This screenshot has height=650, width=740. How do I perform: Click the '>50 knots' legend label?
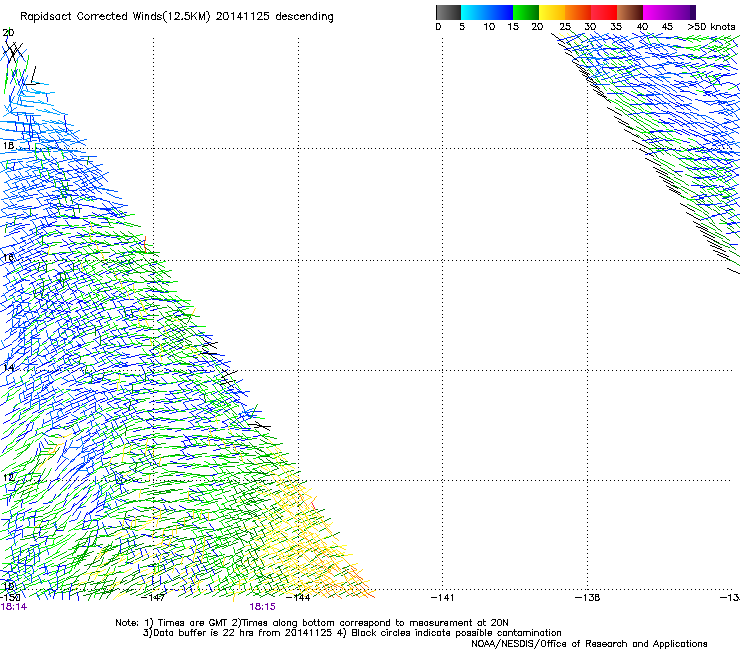(711, 27)
